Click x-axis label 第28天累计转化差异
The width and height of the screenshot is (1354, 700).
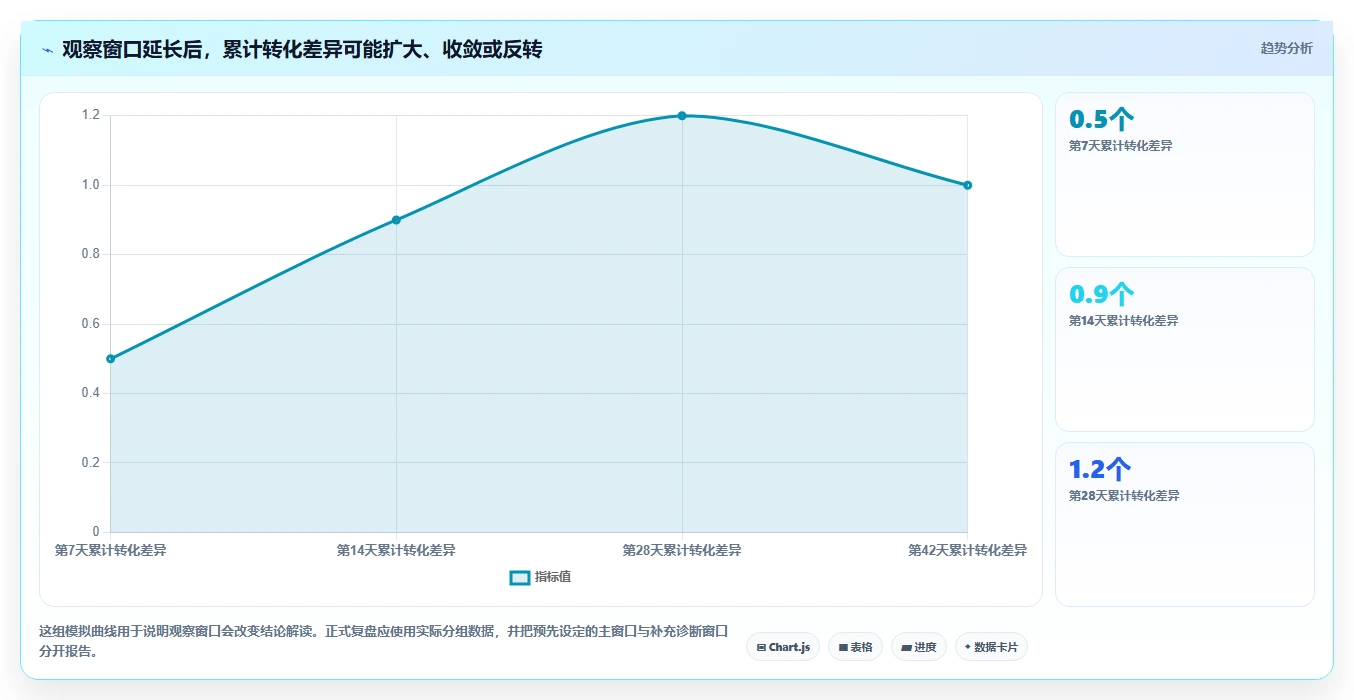click(x=682, y=550)
